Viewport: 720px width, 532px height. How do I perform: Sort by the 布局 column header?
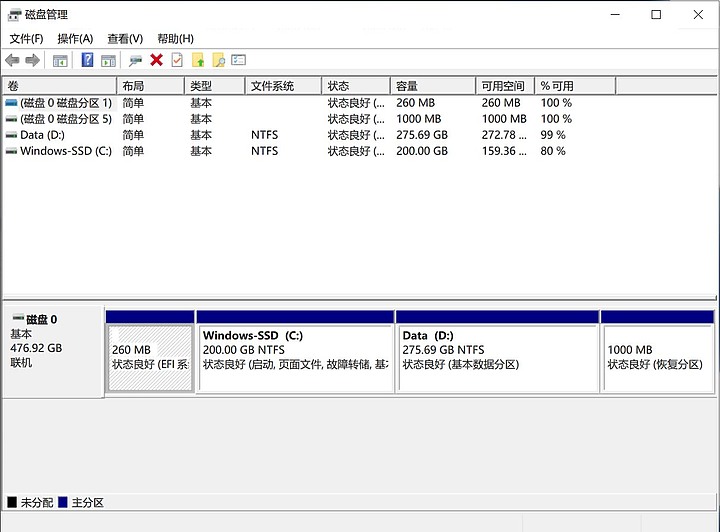point(151,86)
